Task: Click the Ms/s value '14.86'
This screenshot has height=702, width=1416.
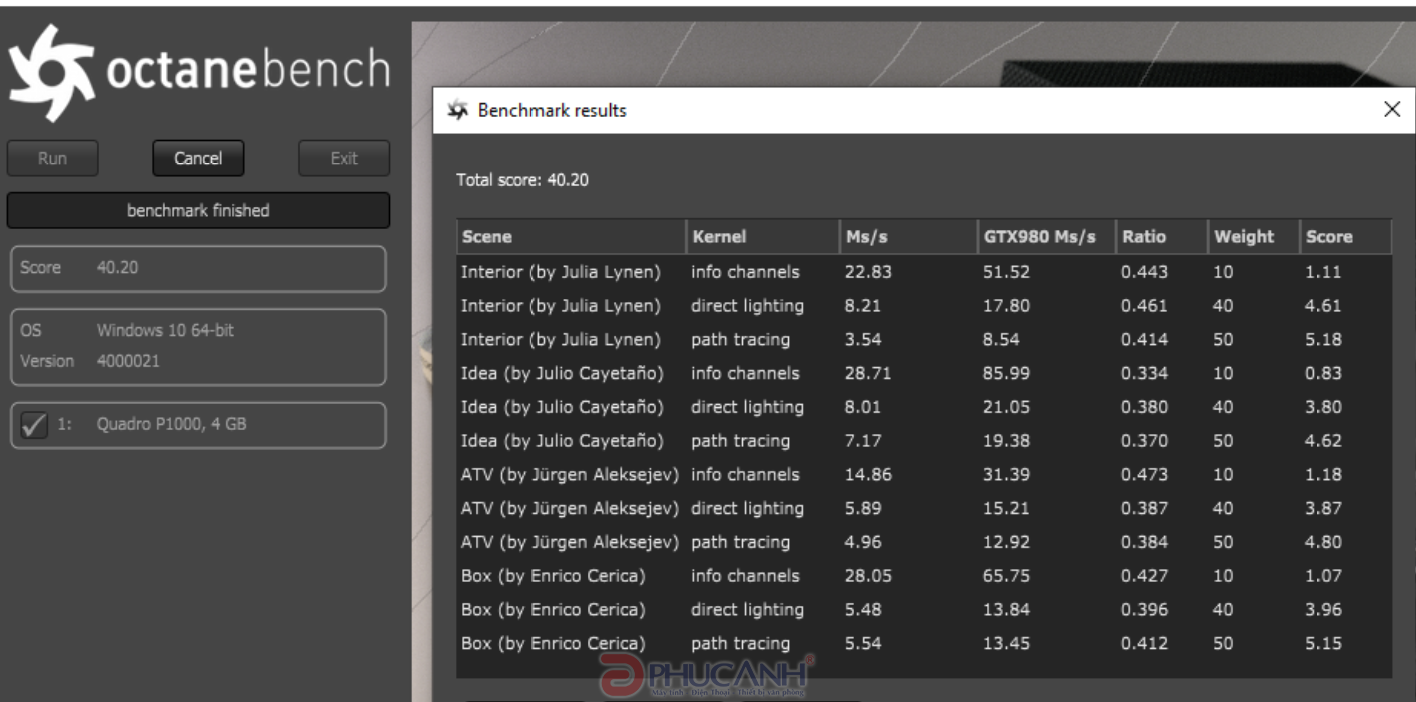Action: pyautogui.click(x=868, y=475)
